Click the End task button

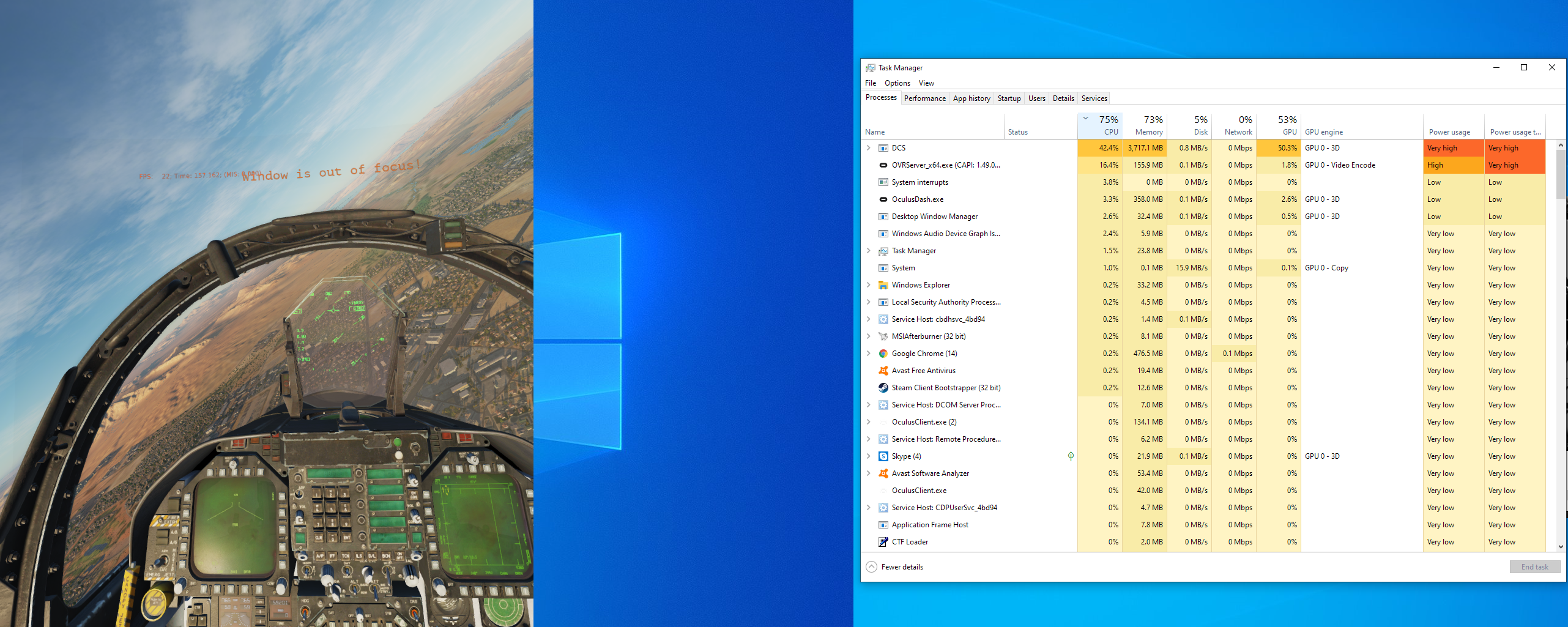[1534, 567]
